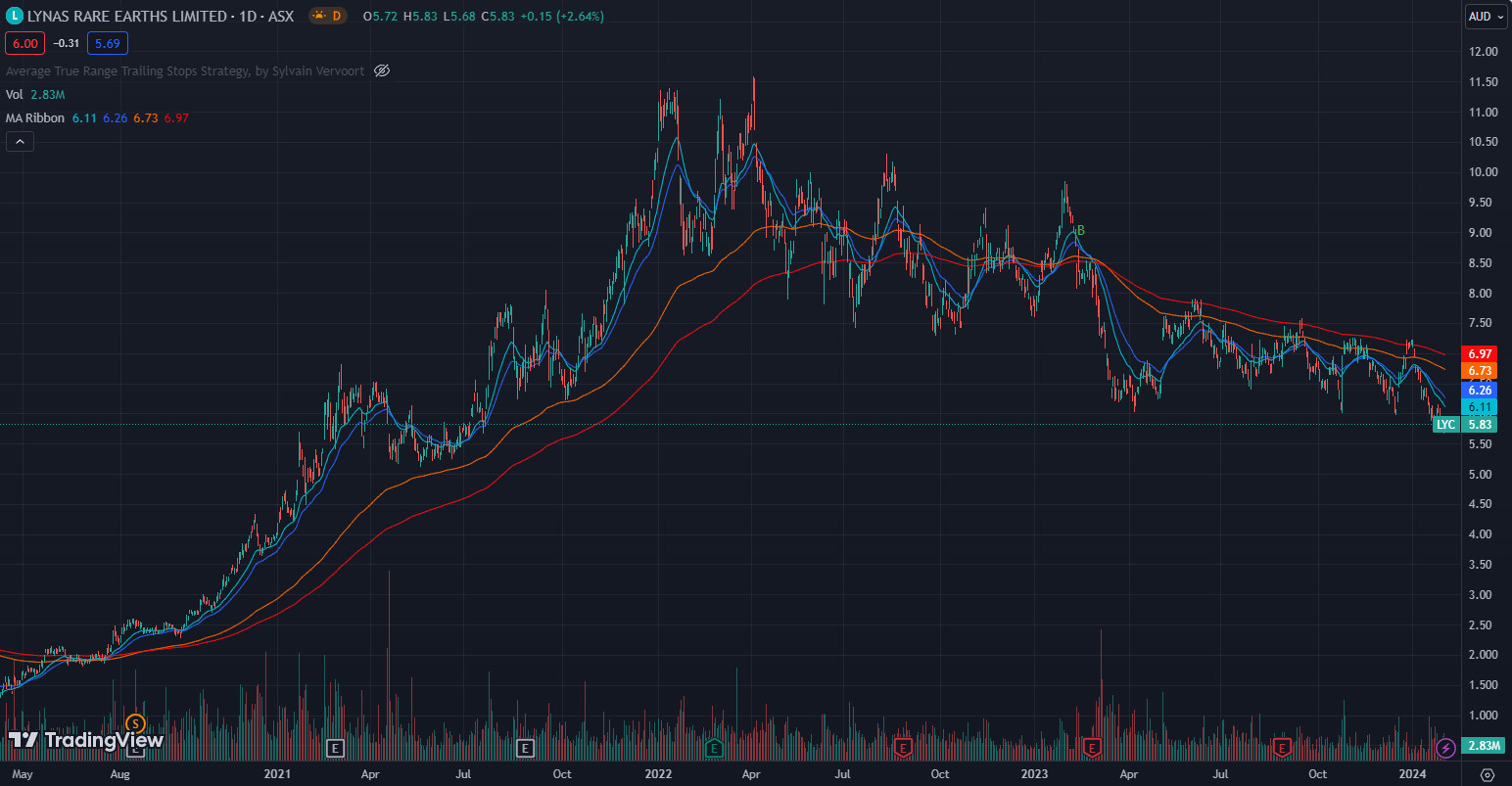Click the 6.11 value in MA Ribbon legend
This screenshot has height=786, width=1512.
(84, 117)
